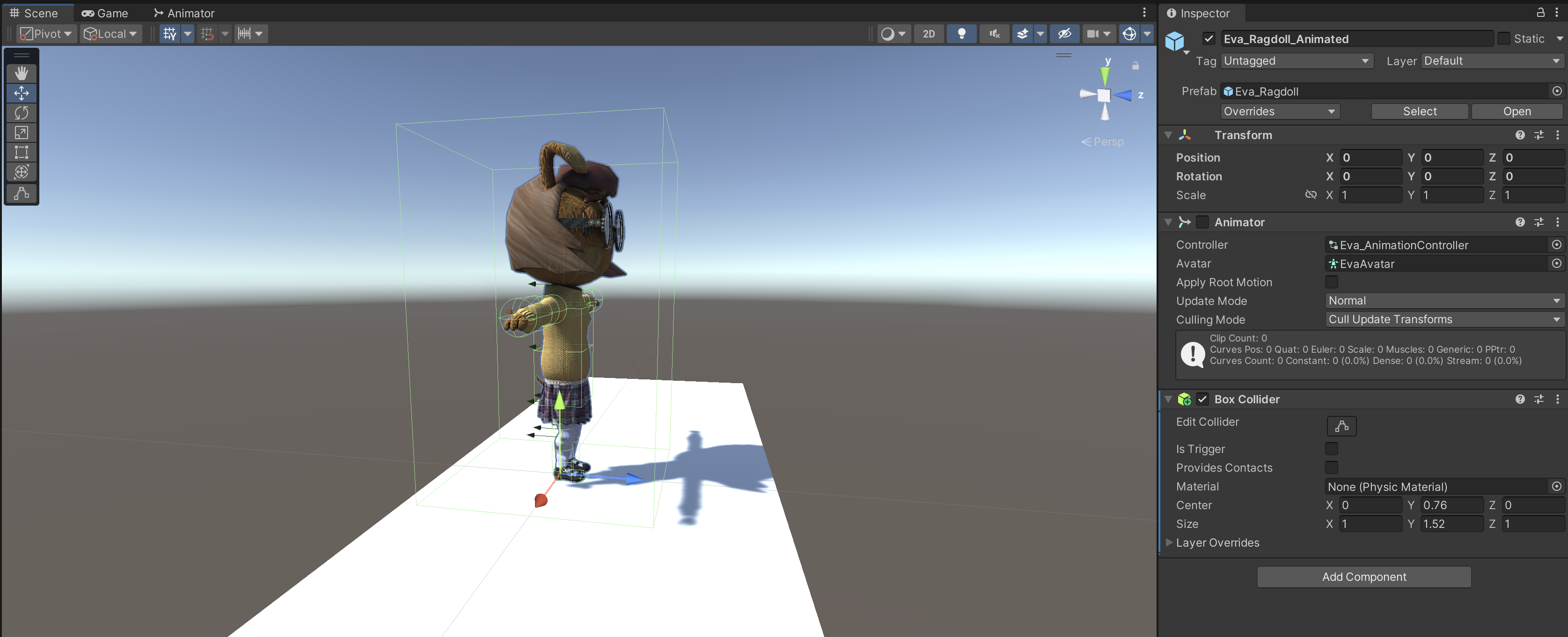This screenshot has height=637, width=1568.
Task: Check the Is Trigger checkbox
Action: [1331, 449]
